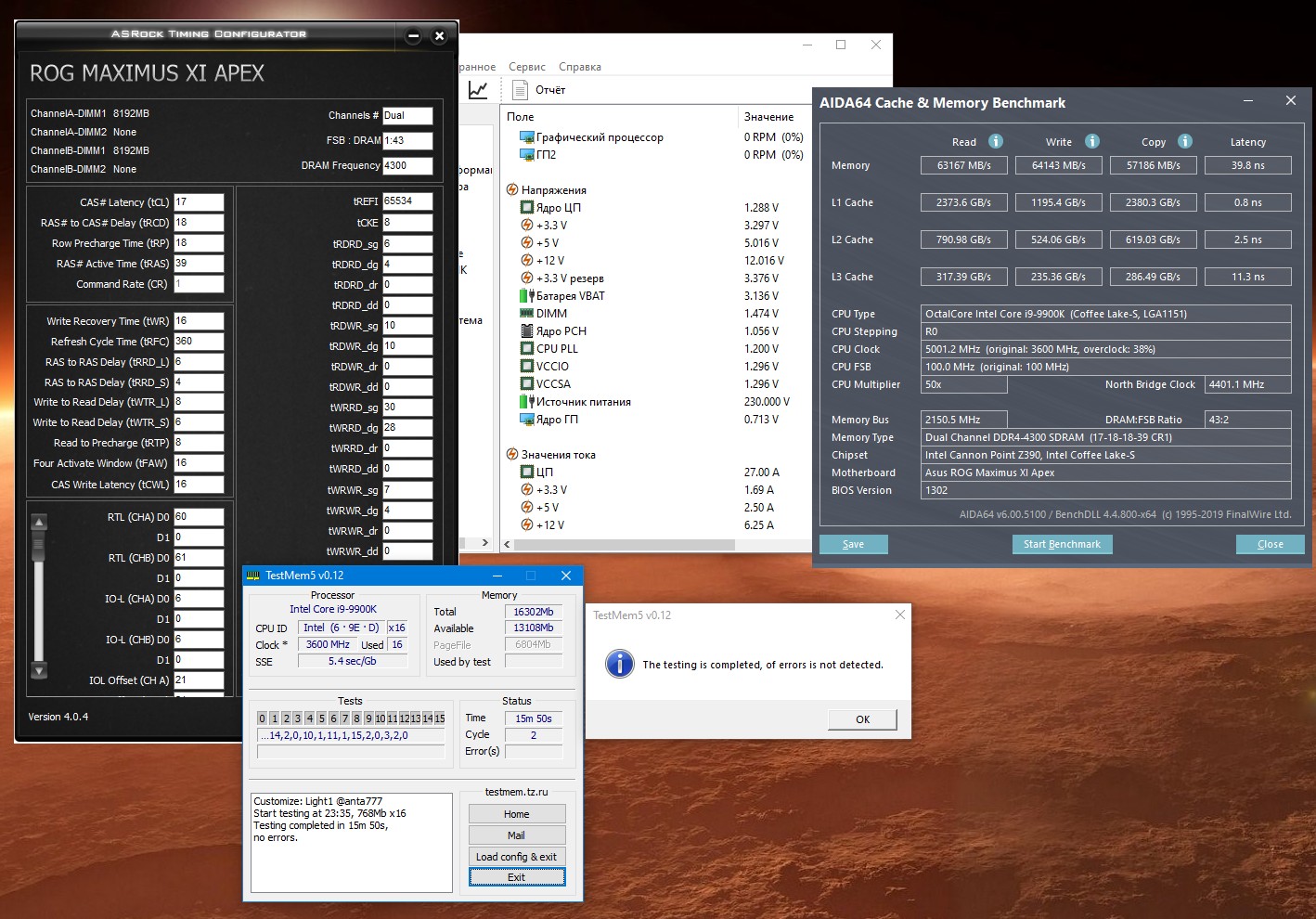Click the ЦП current icon showing 27.00 A

527,472
